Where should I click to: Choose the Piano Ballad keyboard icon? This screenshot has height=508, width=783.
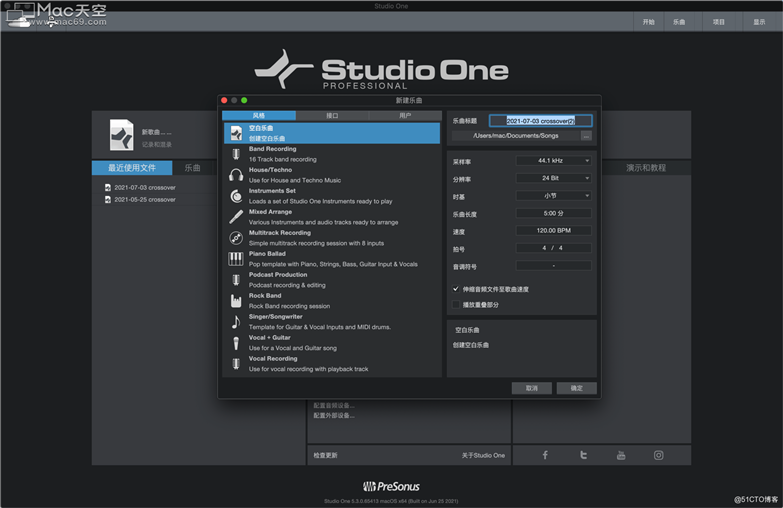pyautogui.click(x=236, y=259)
